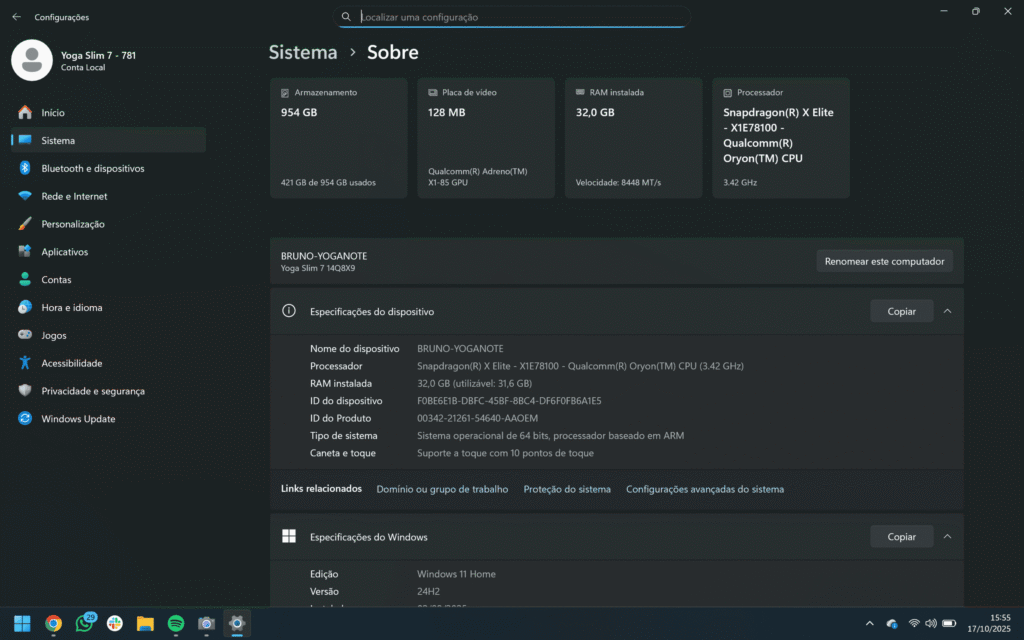Open Contas settings
The width and height of the screenshot is (1024, 640).
pyautogui.click(x=54, y=279)
